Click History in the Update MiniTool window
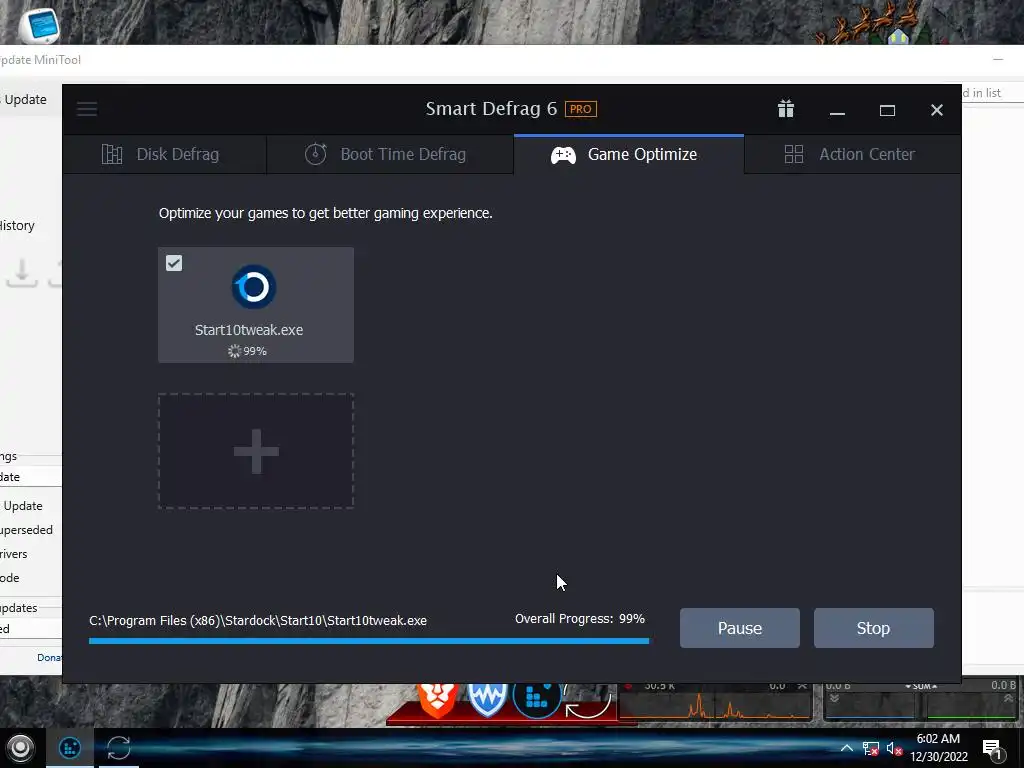 point(17,225)
